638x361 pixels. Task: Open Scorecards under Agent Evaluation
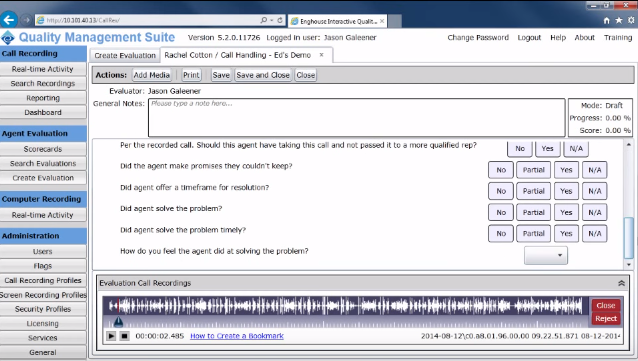[x=43, y=149]
